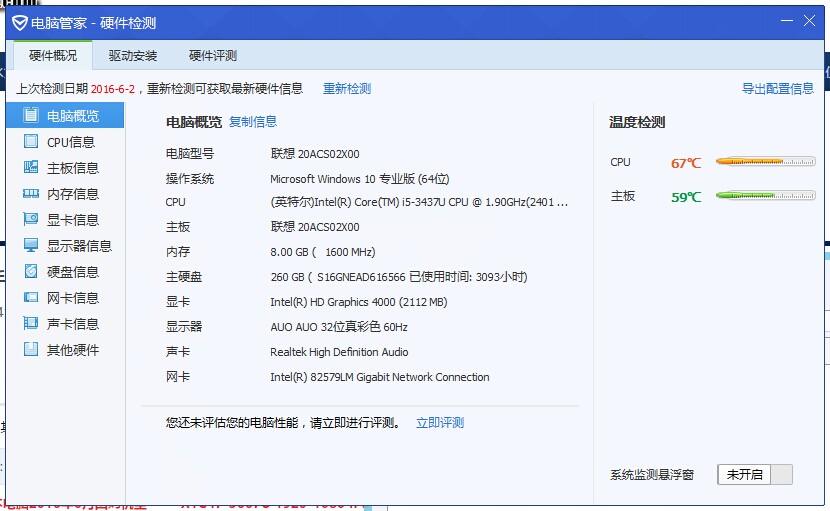Click the 复制信息 link
Viewport: 830px width, 511px height.
pyautogui.click(x=253, y=122)
